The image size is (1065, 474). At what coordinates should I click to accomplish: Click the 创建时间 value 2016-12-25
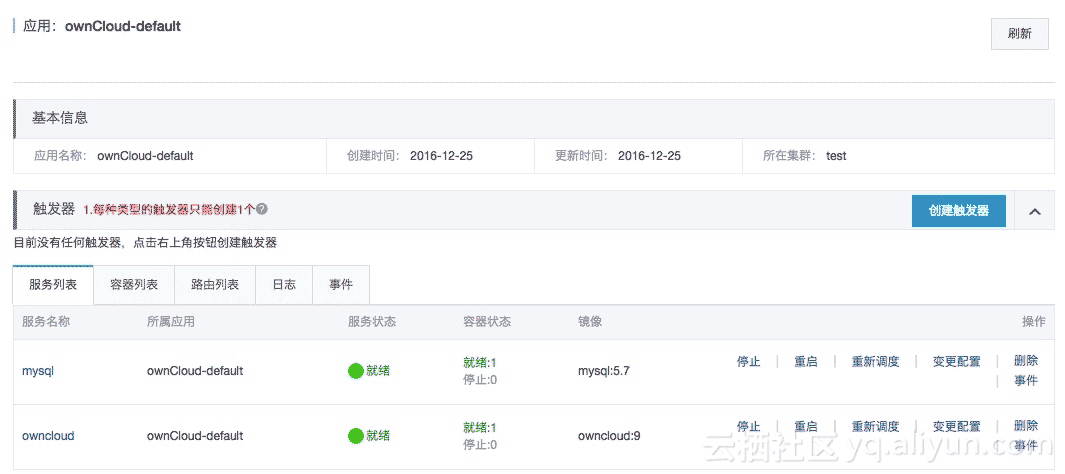441,156
